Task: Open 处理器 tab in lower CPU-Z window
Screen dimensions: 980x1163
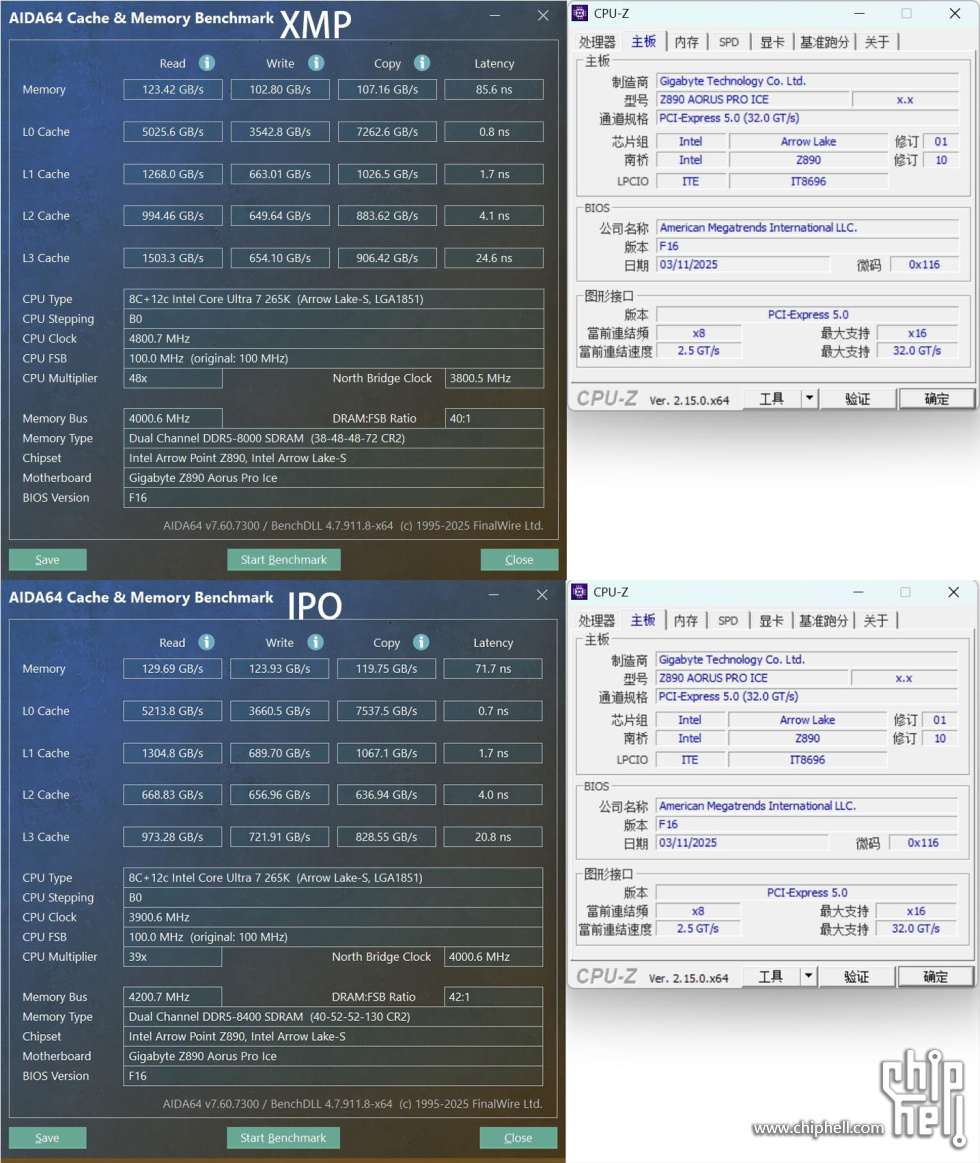Action: pos(596,621)
